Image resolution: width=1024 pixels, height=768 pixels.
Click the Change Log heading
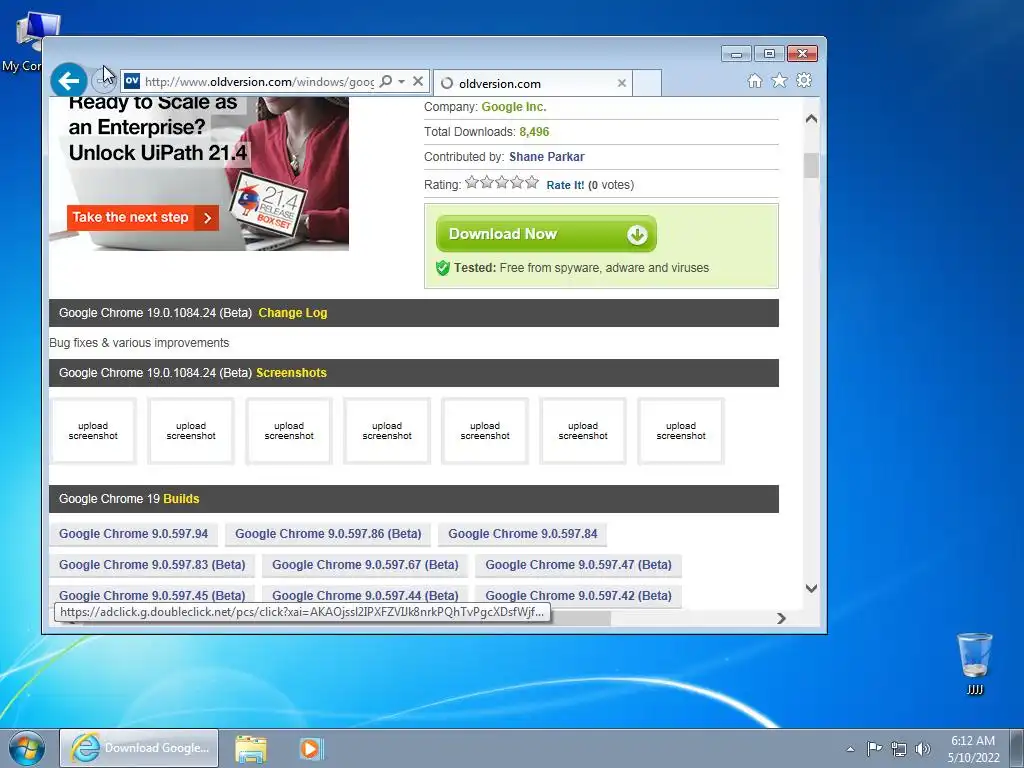293,313
